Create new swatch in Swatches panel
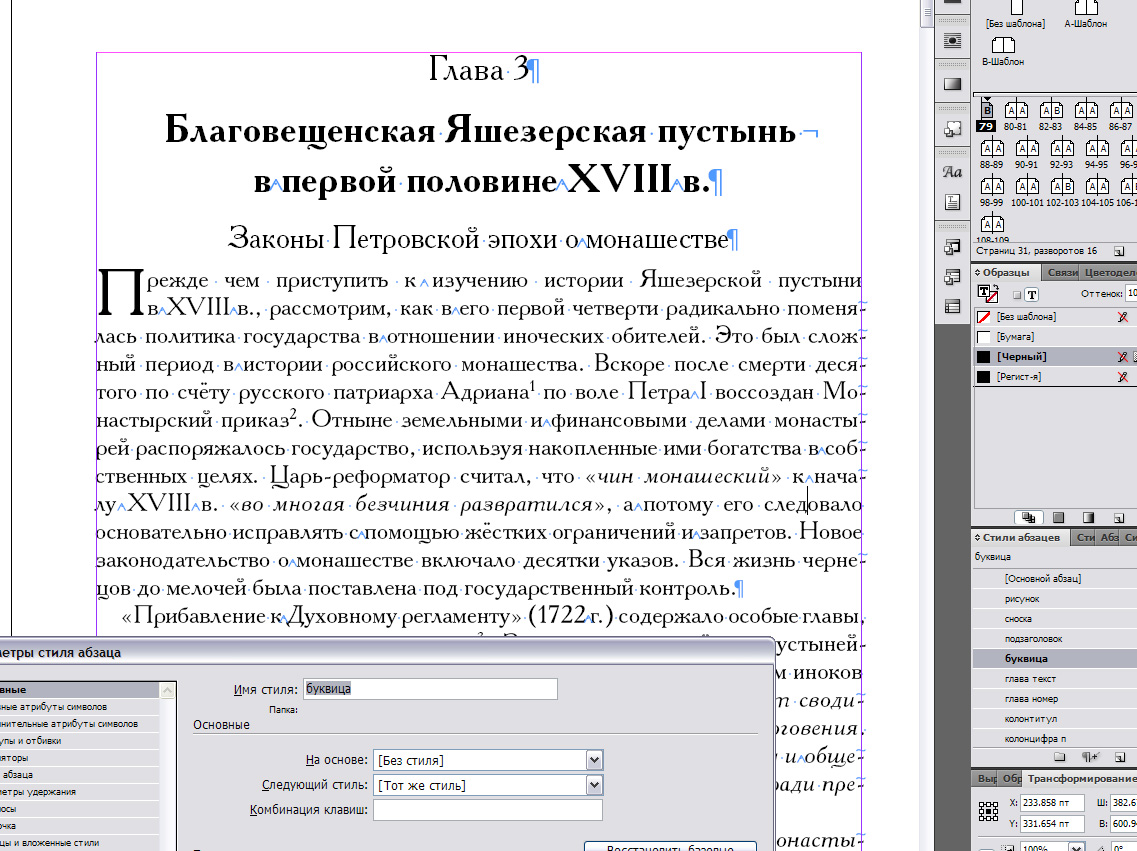The height and width of the screenshot is (851, 1137). (x=1119, y=518)
